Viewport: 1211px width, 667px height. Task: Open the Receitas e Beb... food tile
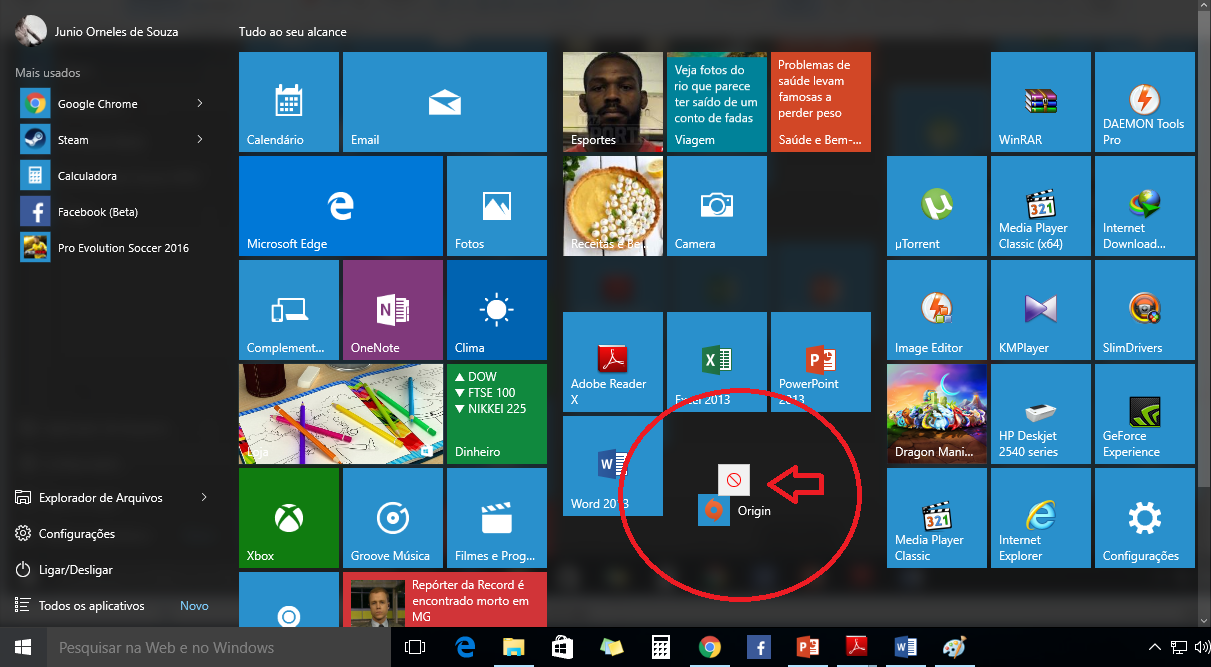(613, 205)
